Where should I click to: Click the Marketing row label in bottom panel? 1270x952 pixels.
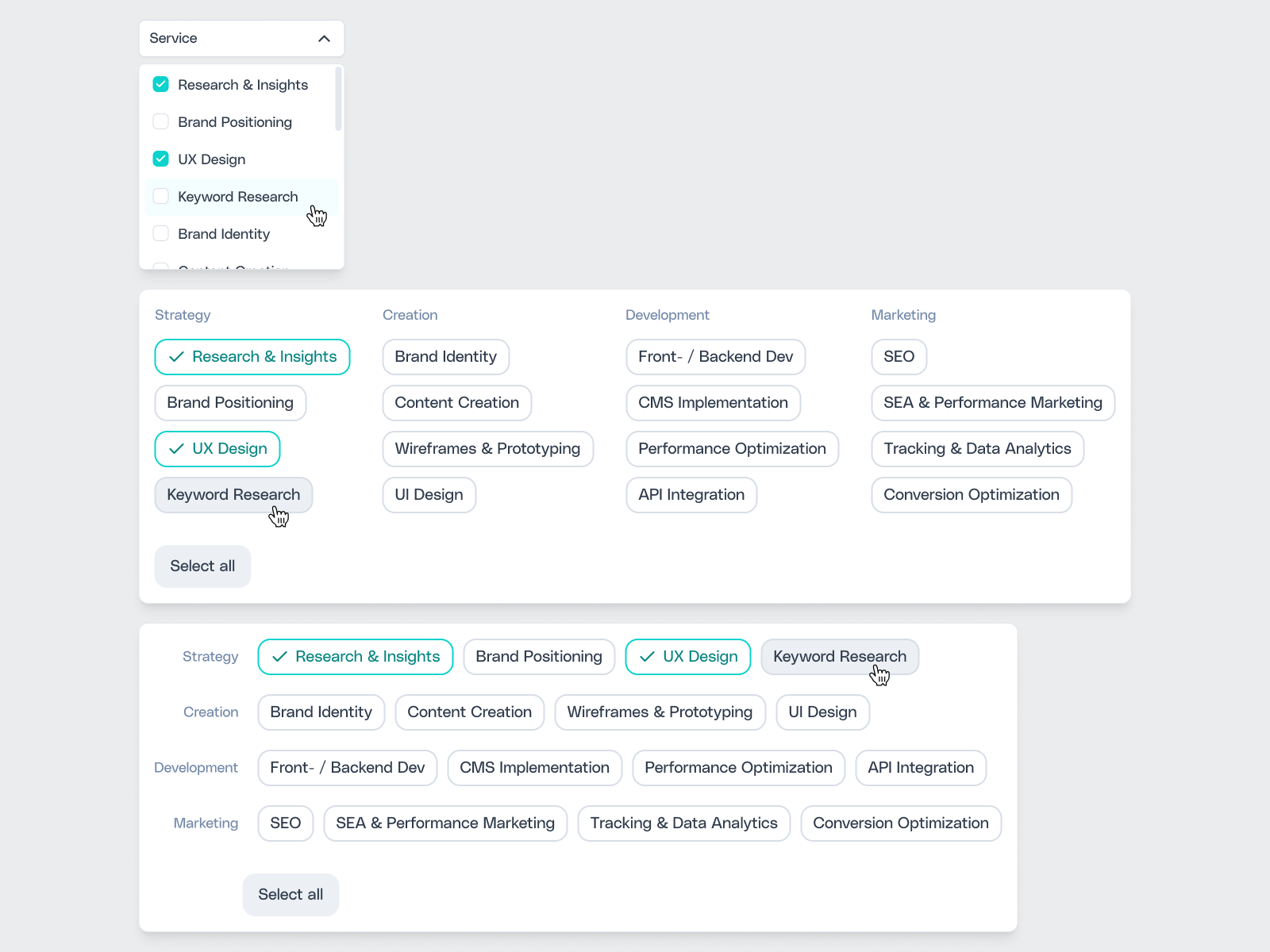point(206,823)
